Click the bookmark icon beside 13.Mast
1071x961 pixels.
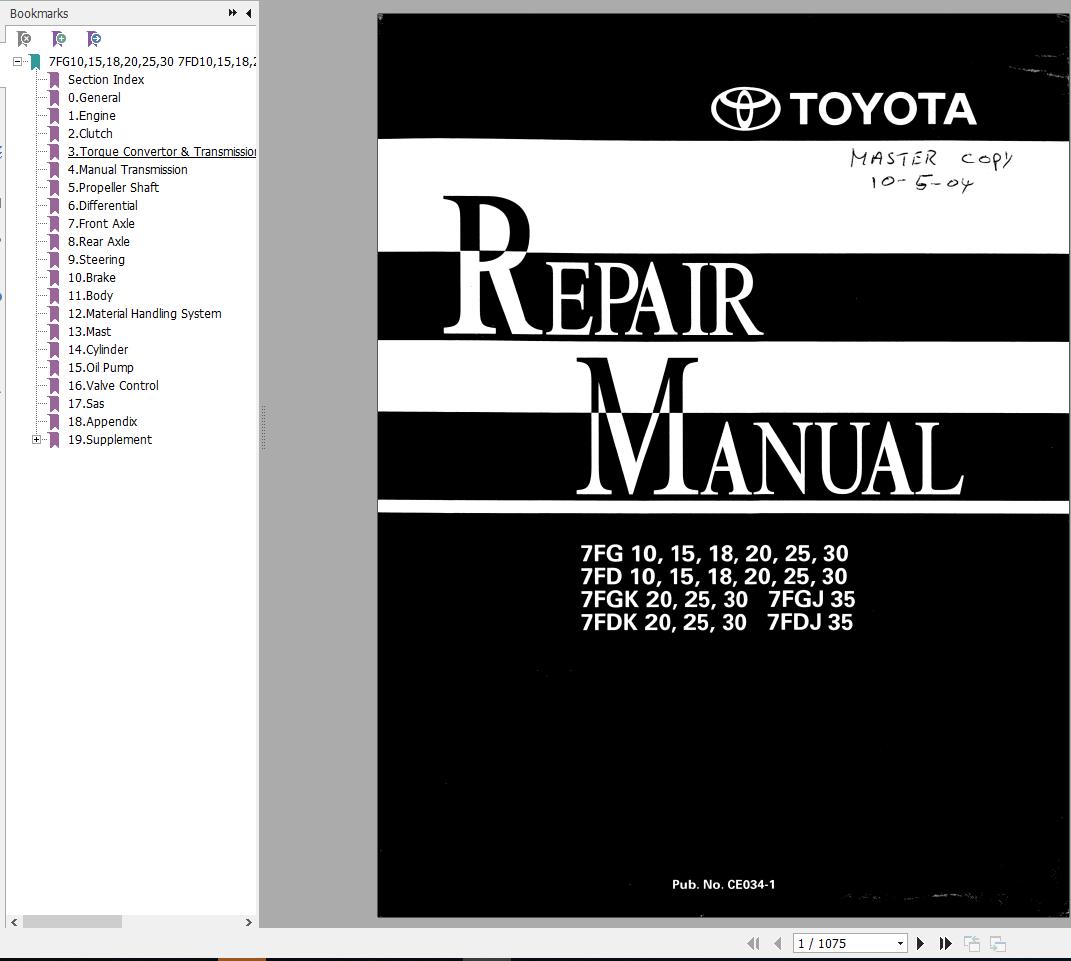coord(55,331)
